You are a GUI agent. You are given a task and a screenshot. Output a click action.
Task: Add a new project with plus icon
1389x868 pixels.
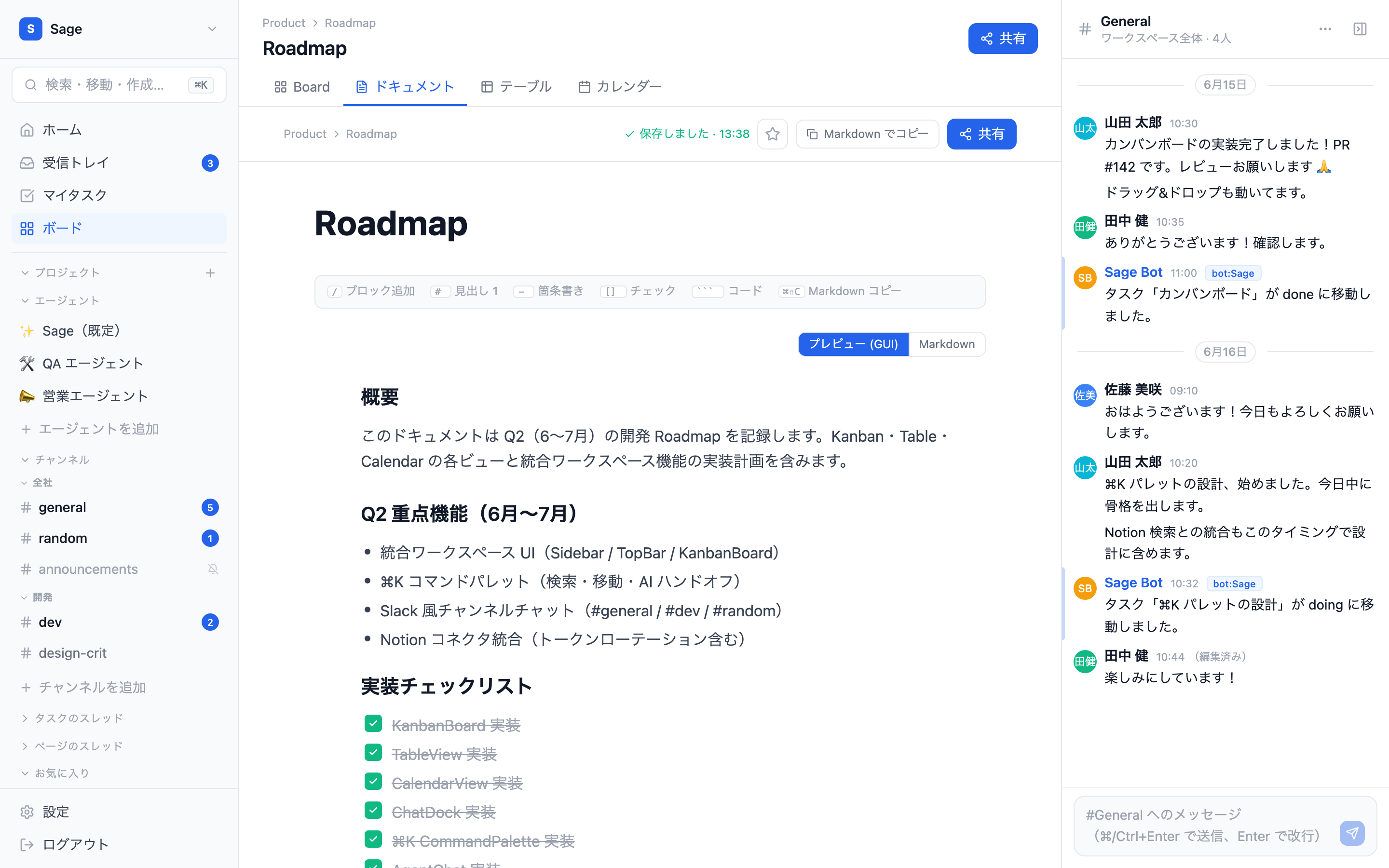(x=210, y=272)
